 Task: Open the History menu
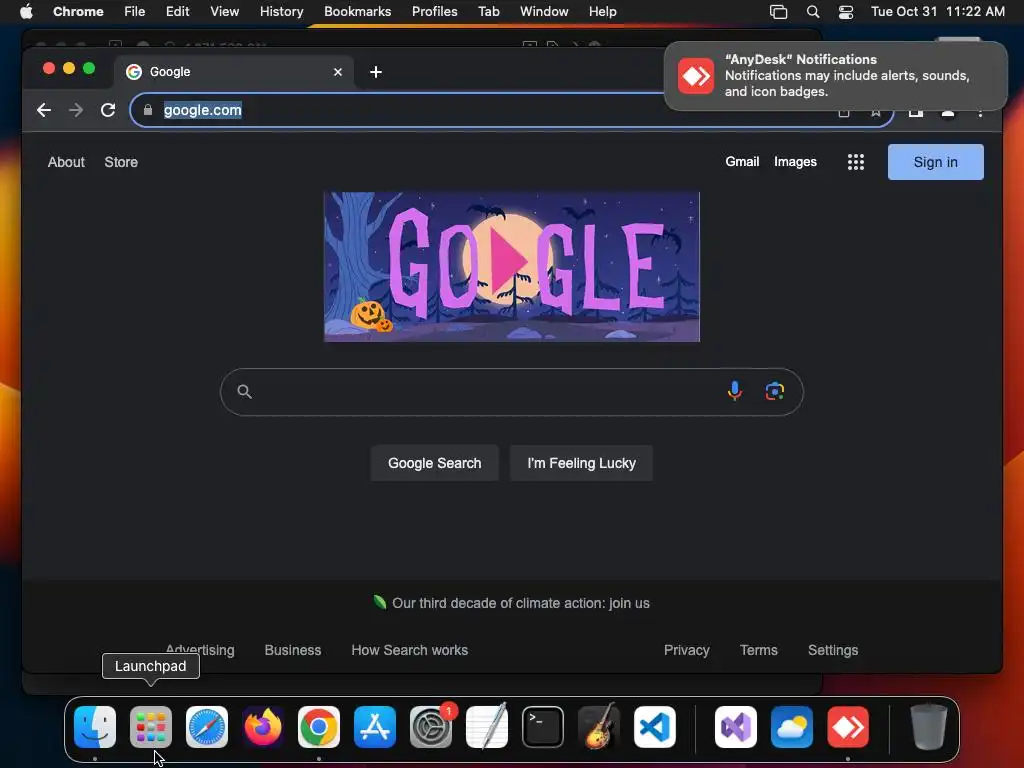coord(281,11)
